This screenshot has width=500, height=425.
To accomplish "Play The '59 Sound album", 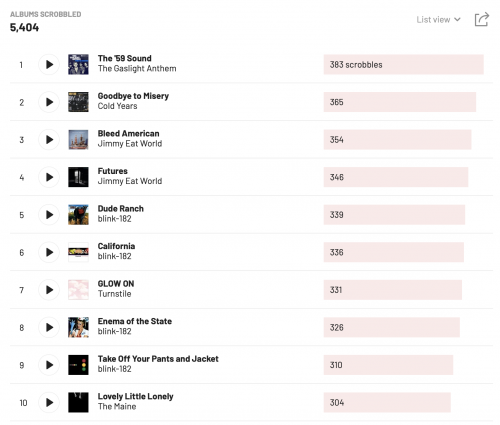I will 49,64.
